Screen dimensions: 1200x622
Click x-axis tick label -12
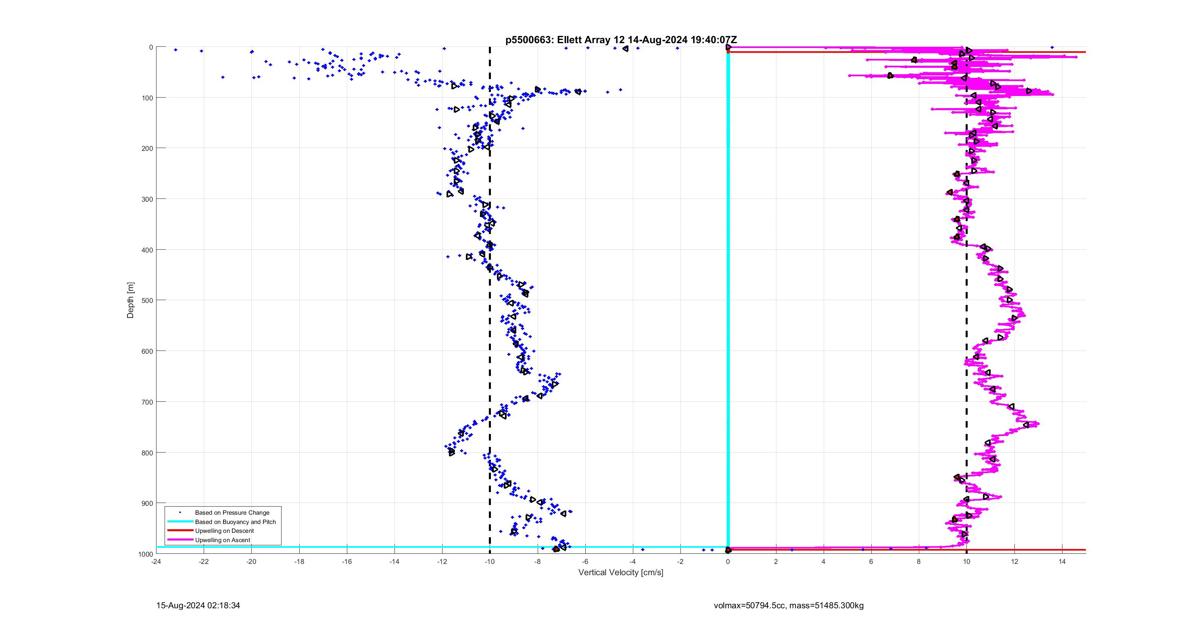point(442,561)
